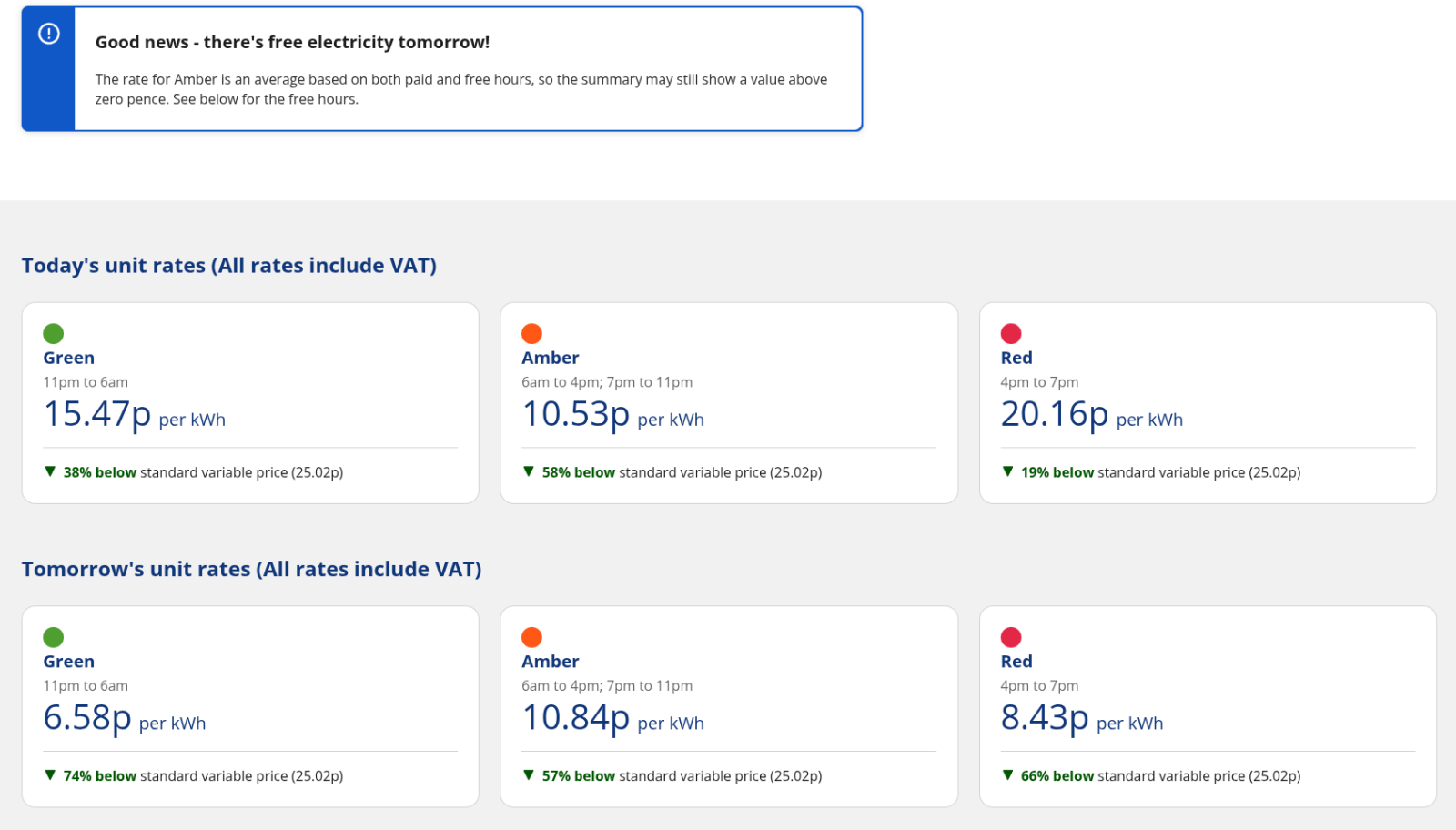Click tomorrow's Amber price 10.84p
The image size is (1456, 830).
click(x=575, y=718)
